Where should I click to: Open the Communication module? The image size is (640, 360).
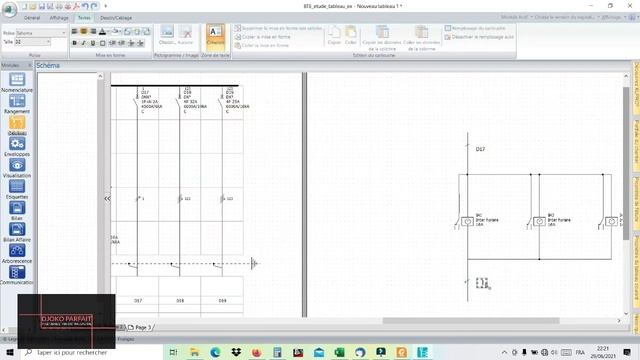17,275
